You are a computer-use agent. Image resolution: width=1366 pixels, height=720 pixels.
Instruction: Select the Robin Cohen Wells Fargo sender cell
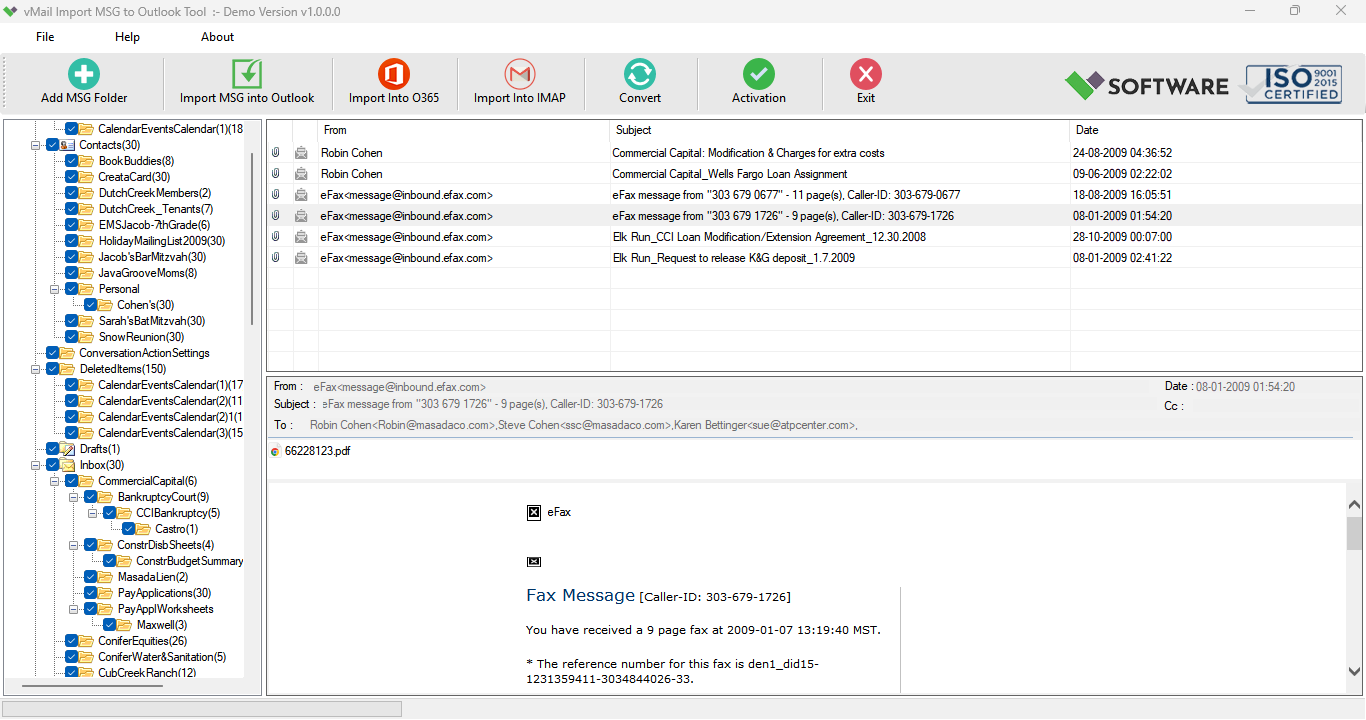352,174
